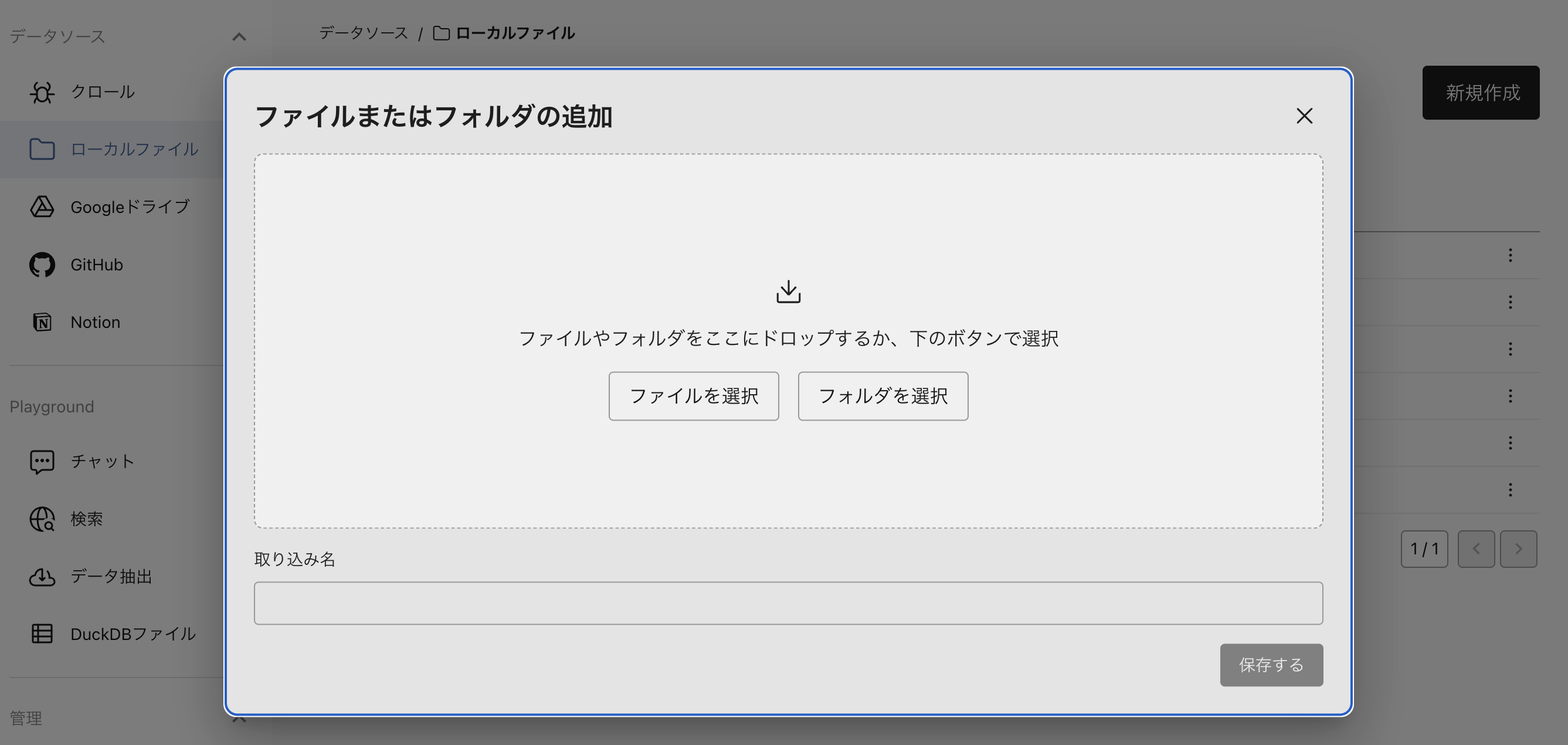Open the kebab menu on the top table row
Viewport: 1568px width, 745px height.
click(x=1511, y=256)
